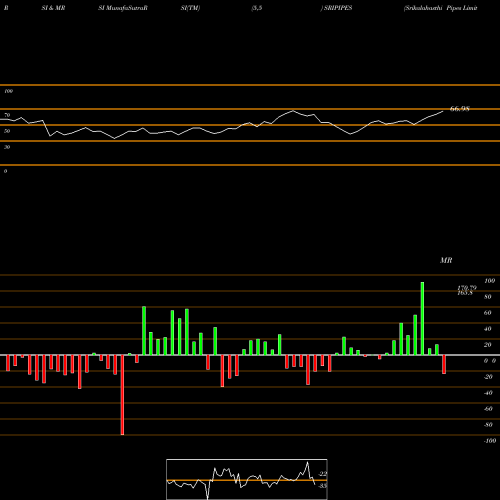
Task: Select the SRIPIPES ticker text in header
Action: point(338,8)
